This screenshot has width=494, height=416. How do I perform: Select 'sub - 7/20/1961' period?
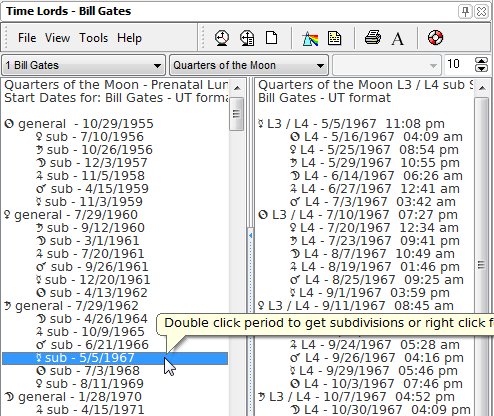90,254
